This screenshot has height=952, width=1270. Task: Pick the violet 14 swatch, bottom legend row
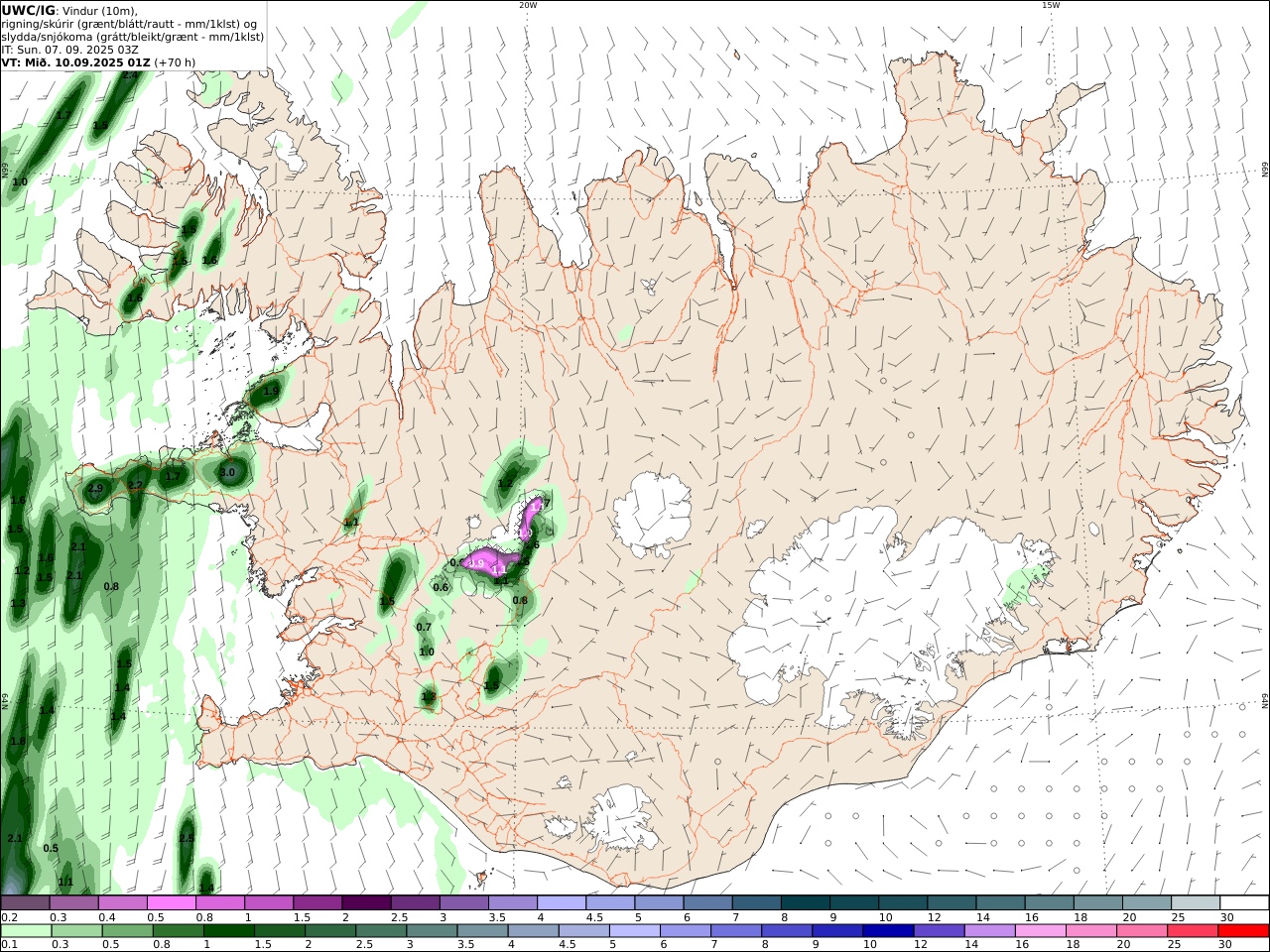988,931
